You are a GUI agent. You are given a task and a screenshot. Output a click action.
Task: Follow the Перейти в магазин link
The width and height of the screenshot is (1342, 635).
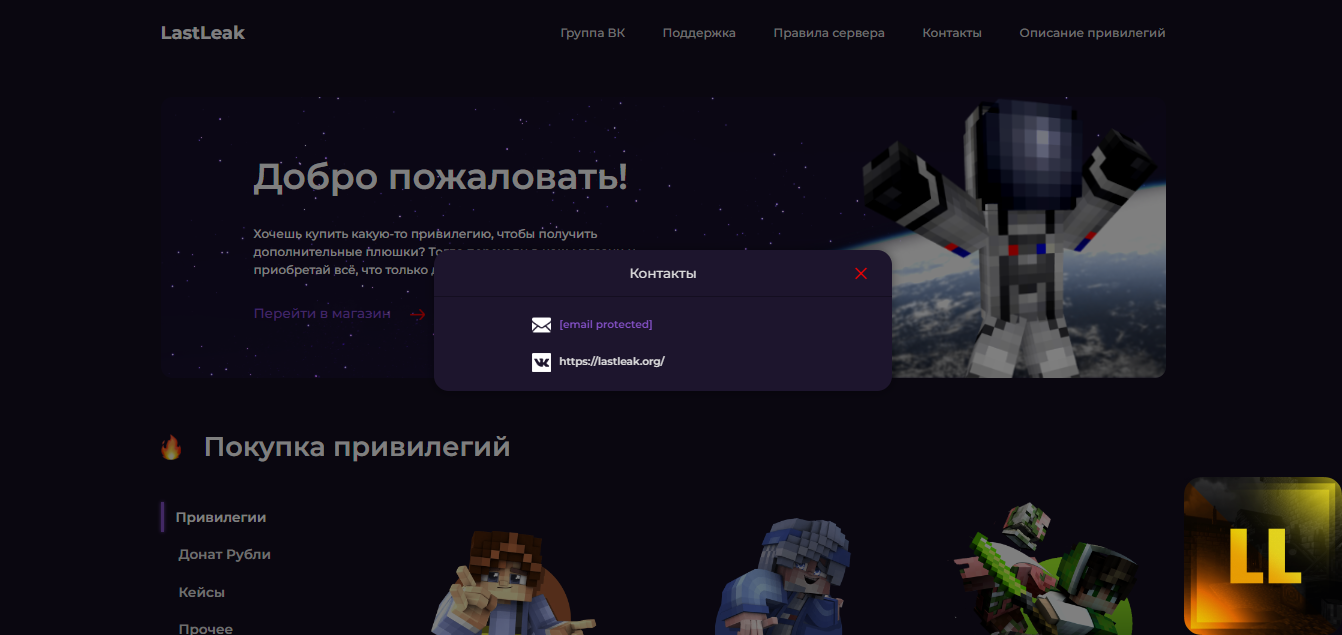point(322,313)
